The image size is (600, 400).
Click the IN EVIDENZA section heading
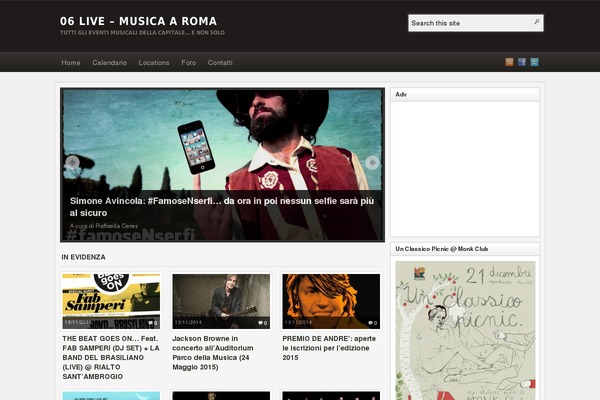coord(83,257)
